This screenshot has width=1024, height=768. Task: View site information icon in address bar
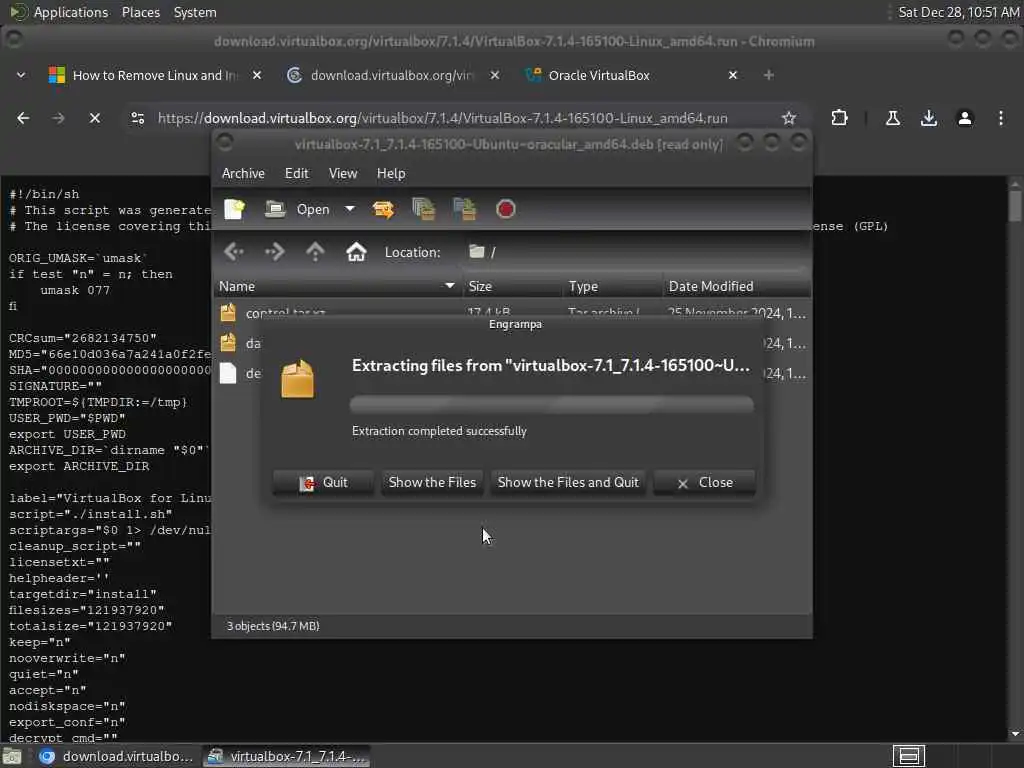pyautogui.click(x=138, y=118)
